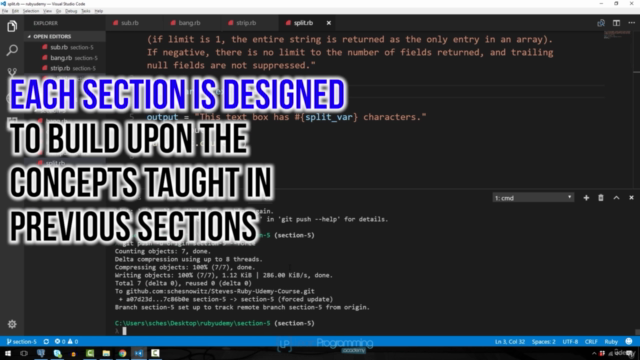Add a new terminal with plus icon

[x=586, y=198]
